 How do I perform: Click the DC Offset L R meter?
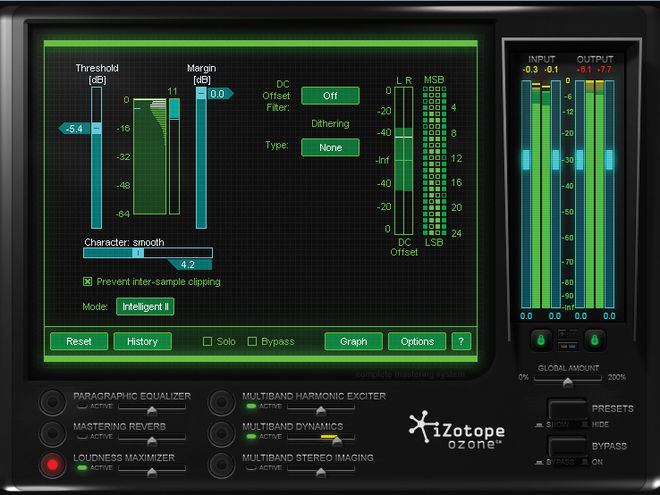(x=403, y=161)
